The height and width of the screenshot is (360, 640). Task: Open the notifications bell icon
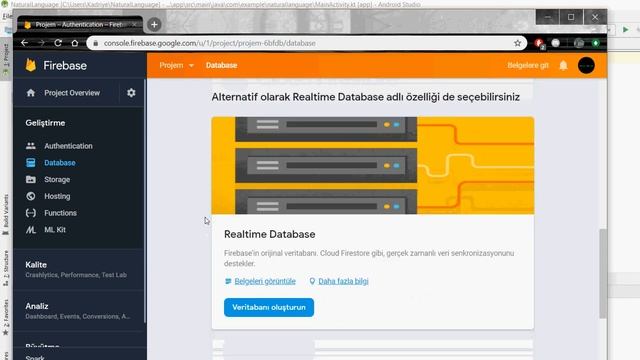(x=563, y=65)
